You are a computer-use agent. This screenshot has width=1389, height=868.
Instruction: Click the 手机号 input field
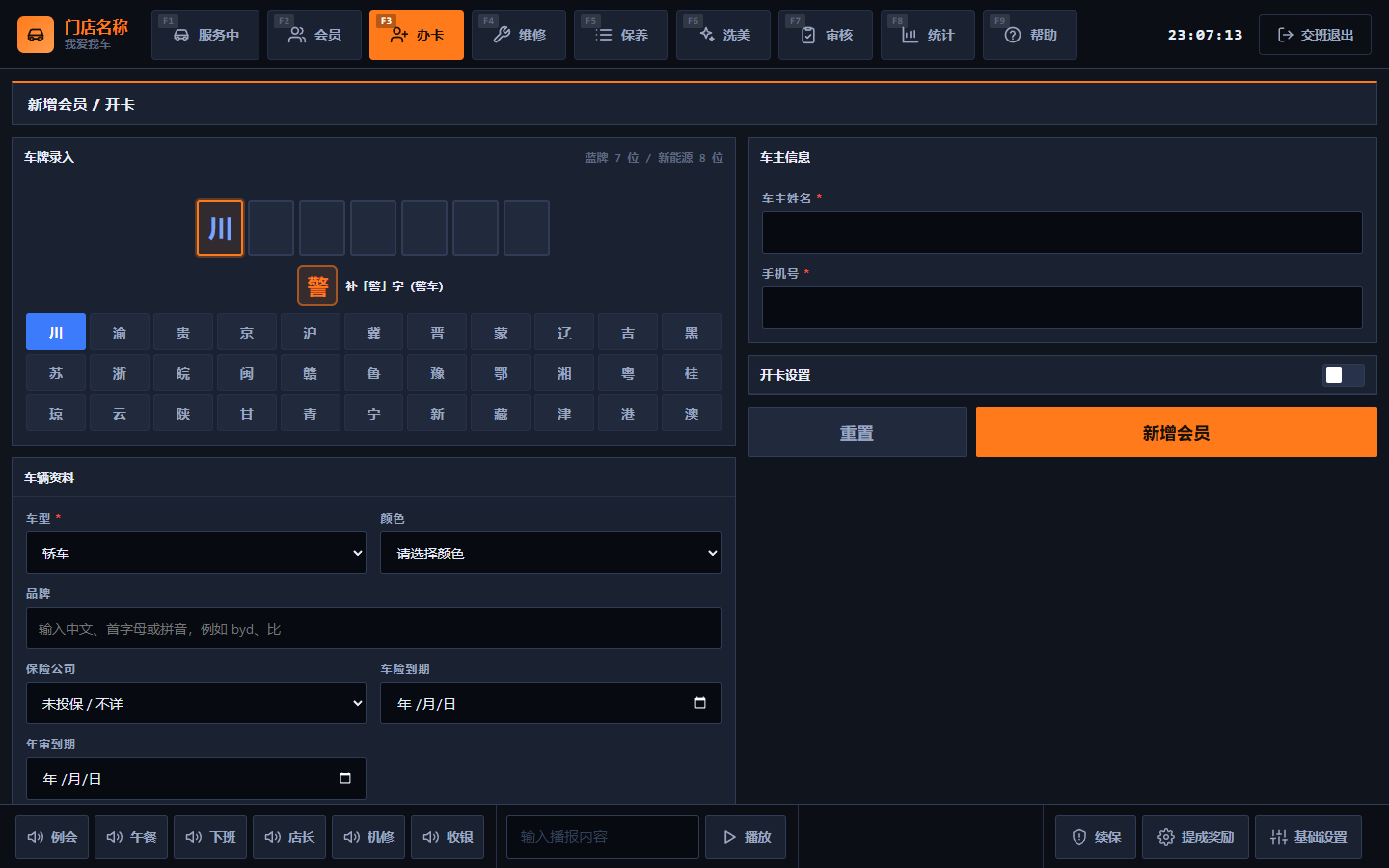(x=1062, y=308)
